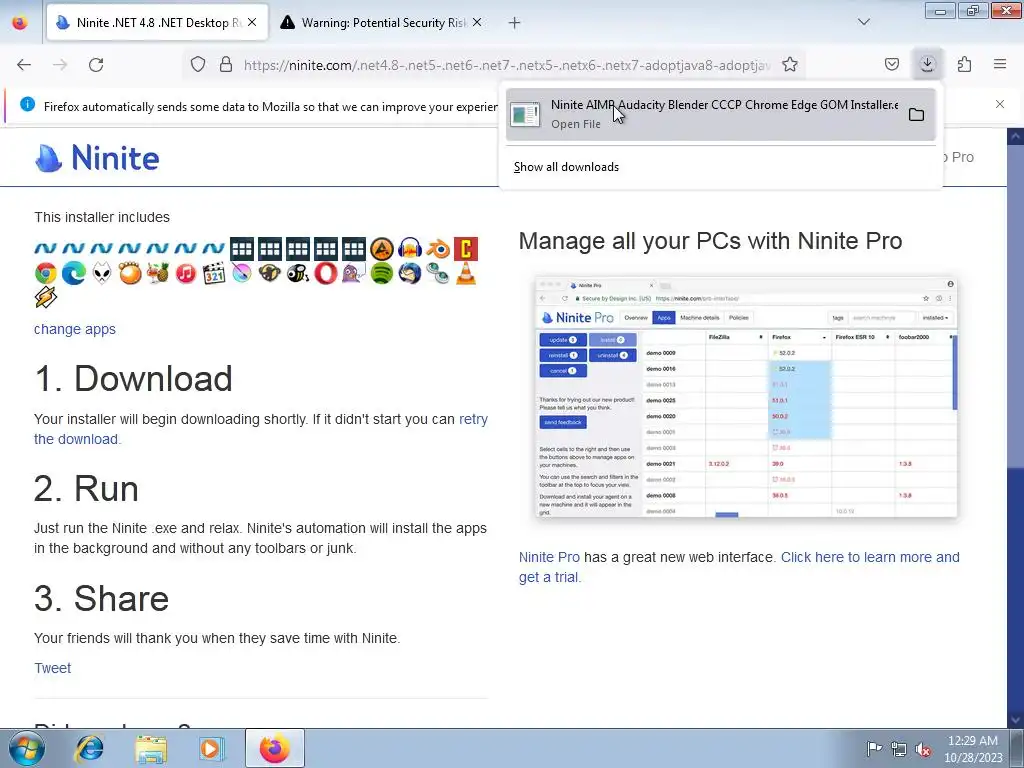
Task: Click the network tray icon
Action: tap(899, 749)
